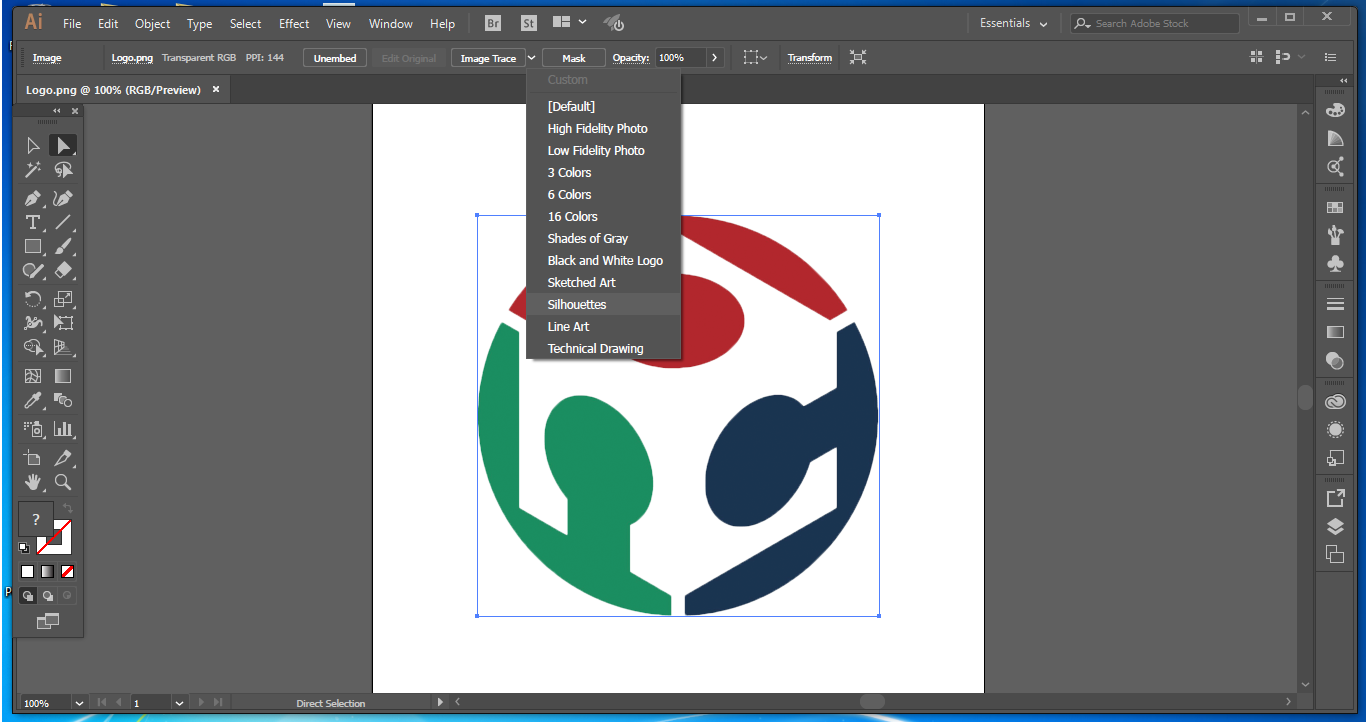Activate the Hand tool
Image resolution: width=1366 pixels, height=722 pixels.
[33, 482]
